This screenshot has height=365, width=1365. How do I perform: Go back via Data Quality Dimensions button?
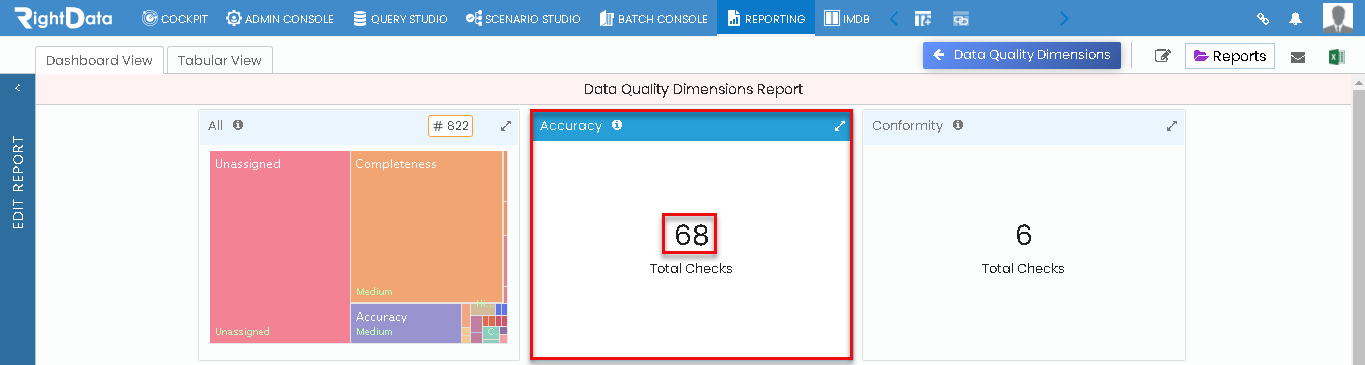coord(1022,55)
